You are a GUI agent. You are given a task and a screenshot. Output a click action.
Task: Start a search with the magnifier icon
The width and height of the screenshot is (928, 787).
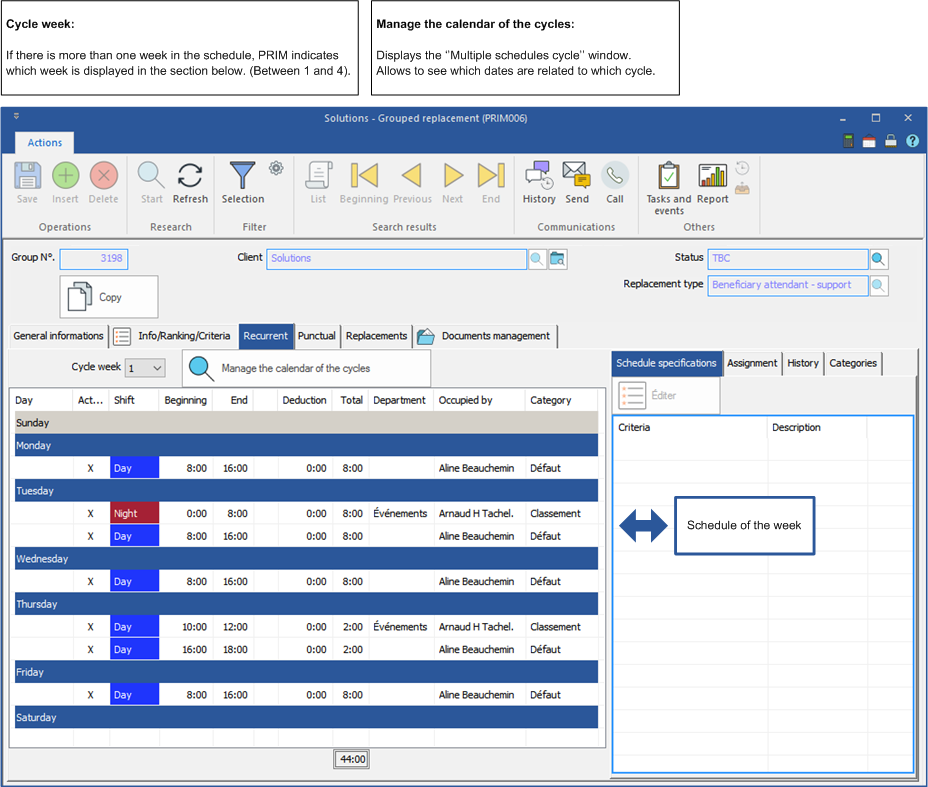[x=151, y=176]
